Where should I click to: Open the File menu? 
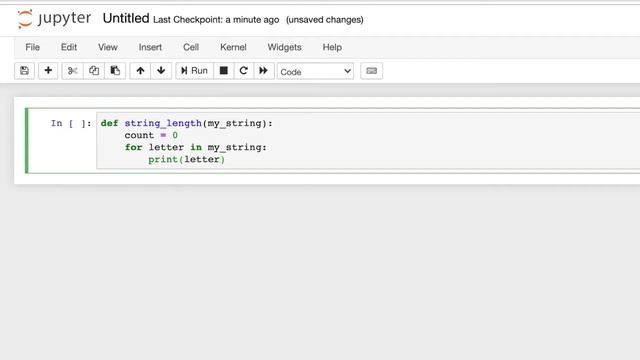tap(33, 47)
